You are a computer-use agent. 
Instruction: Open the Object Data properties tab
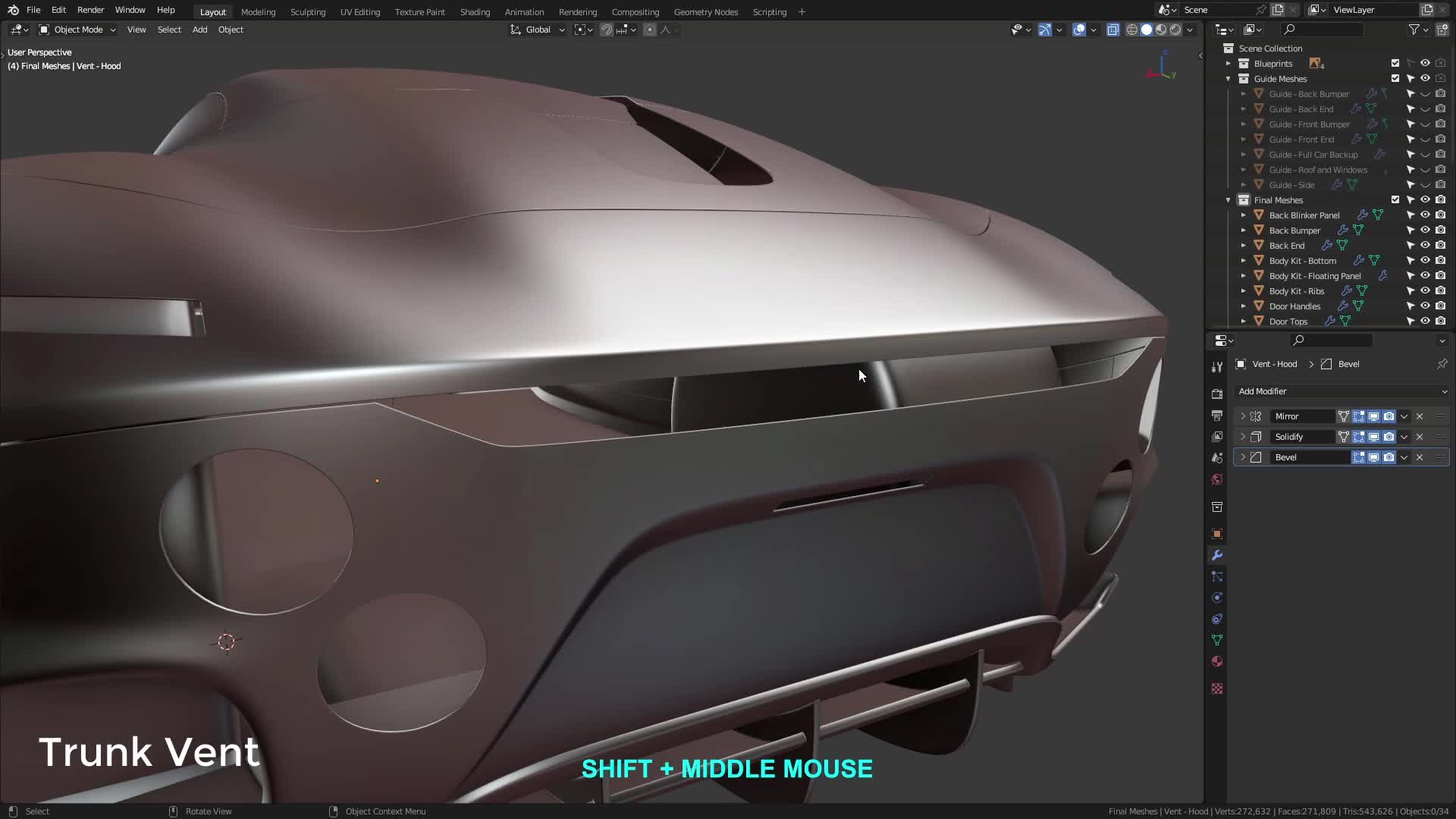tap(1217, 640)
